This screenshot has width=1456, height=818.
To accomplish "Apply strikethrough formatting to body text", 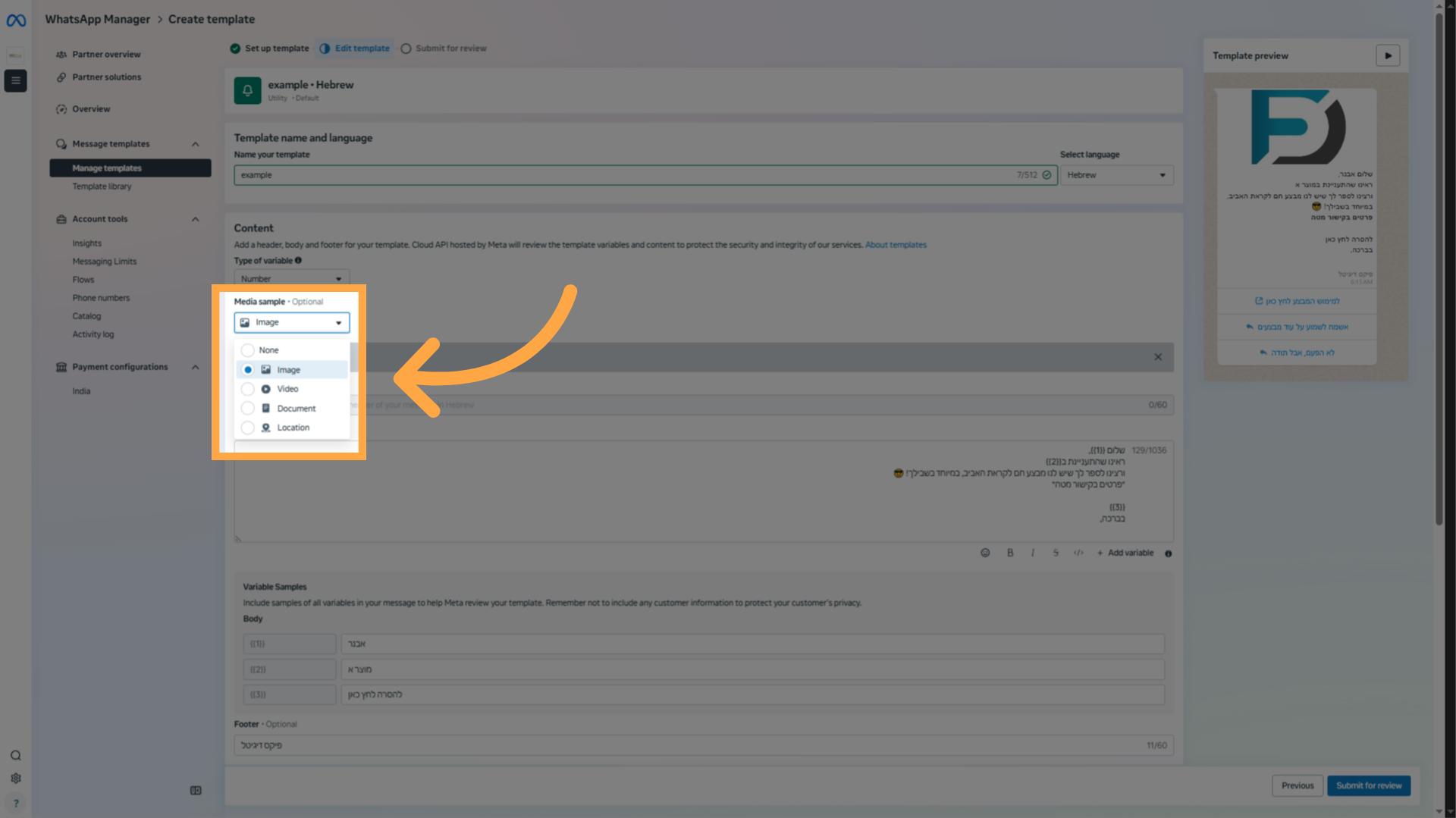I will coord(1055,553).
